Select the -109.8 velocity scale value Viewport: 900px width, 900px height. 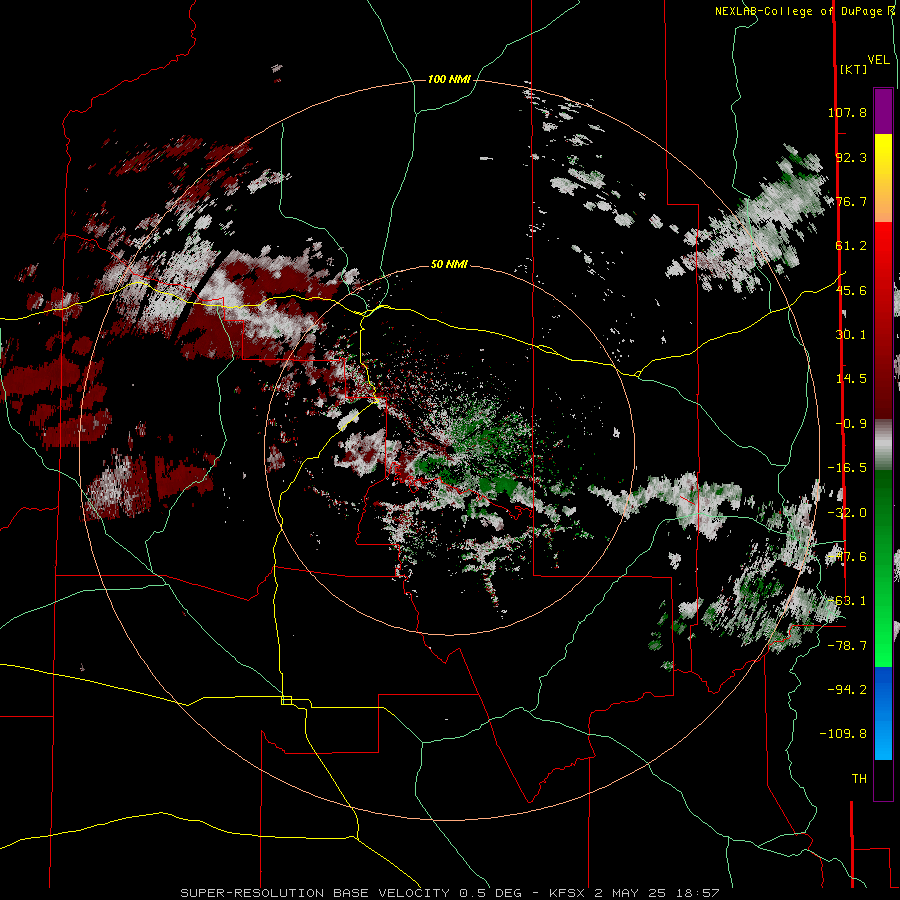click(843, 734)
